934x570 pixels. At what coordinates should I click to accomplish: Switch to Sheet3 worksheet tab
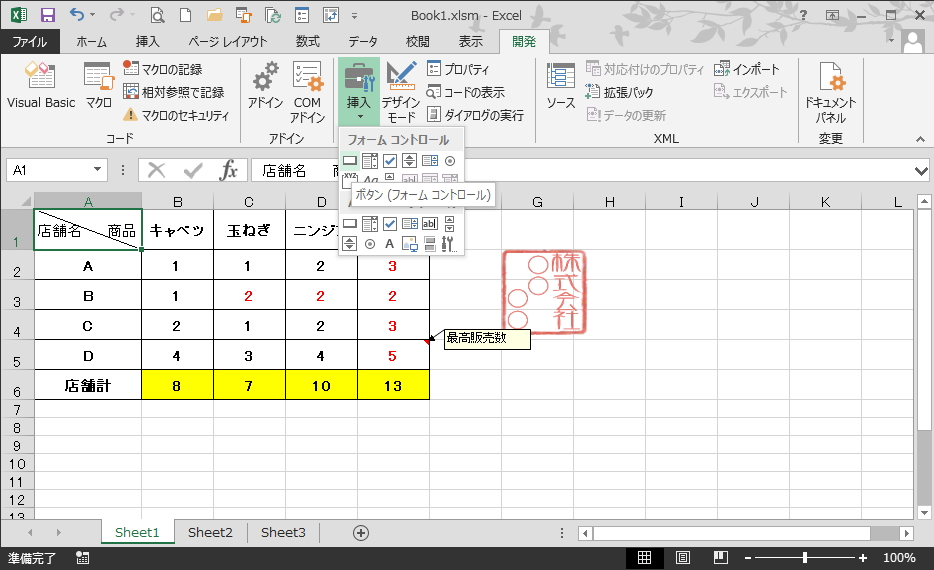click(x=283, y=532)
